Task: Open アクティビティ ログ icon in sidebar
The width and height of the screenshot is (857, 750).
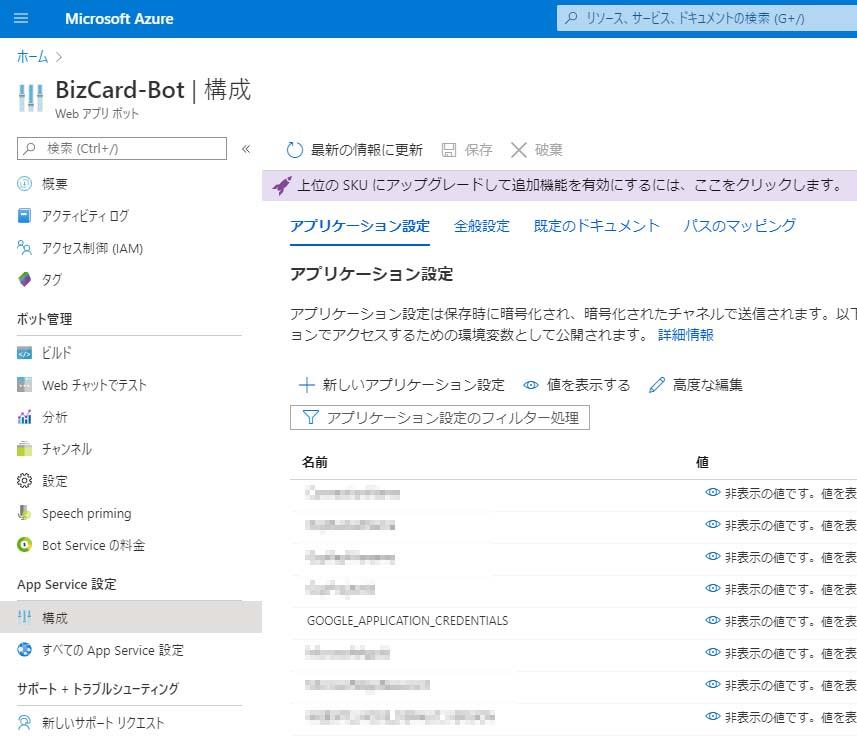Action: pyautogui.click(x=25, y=216)
